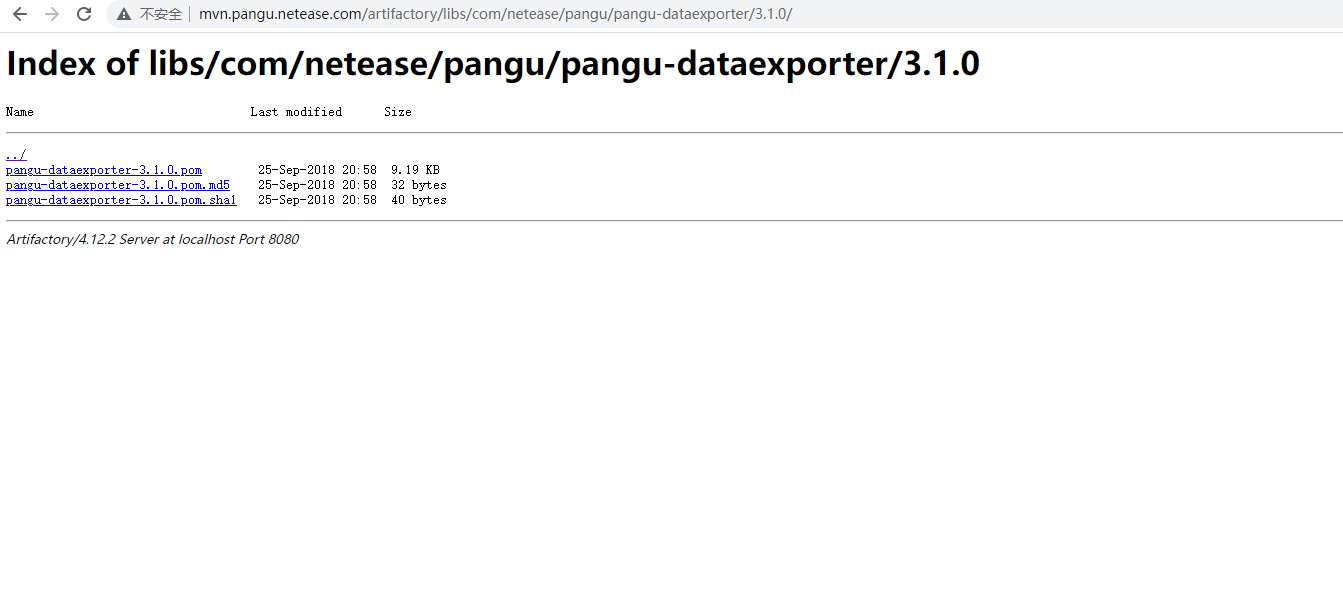Reload the current page
Screen dimensions: 1343x614
pos(84,14)
